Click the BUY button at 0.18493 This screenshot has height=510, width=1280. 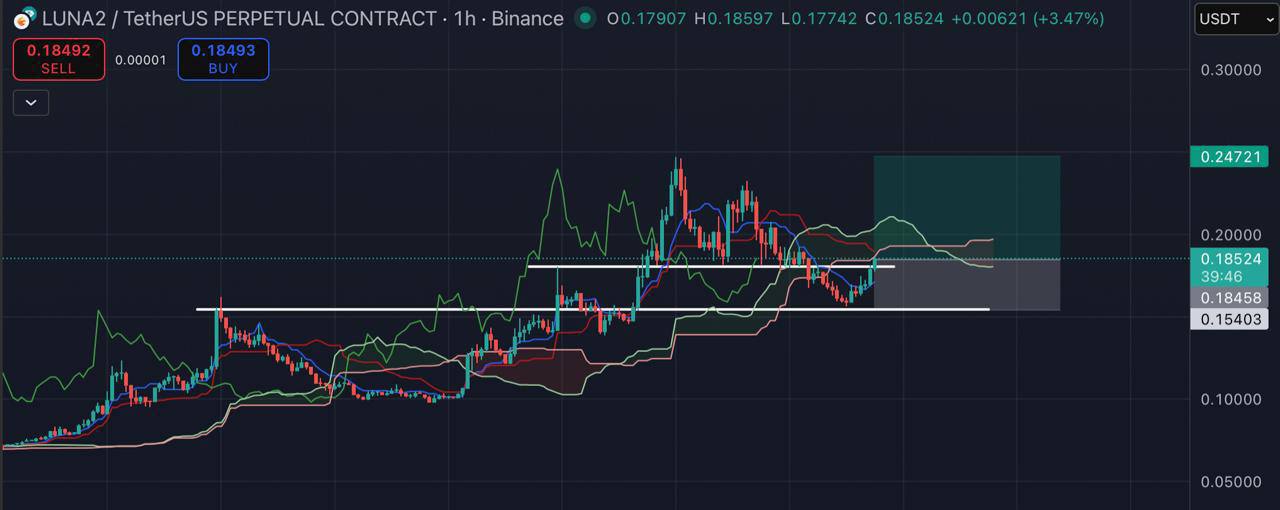[x=223, y=59]
